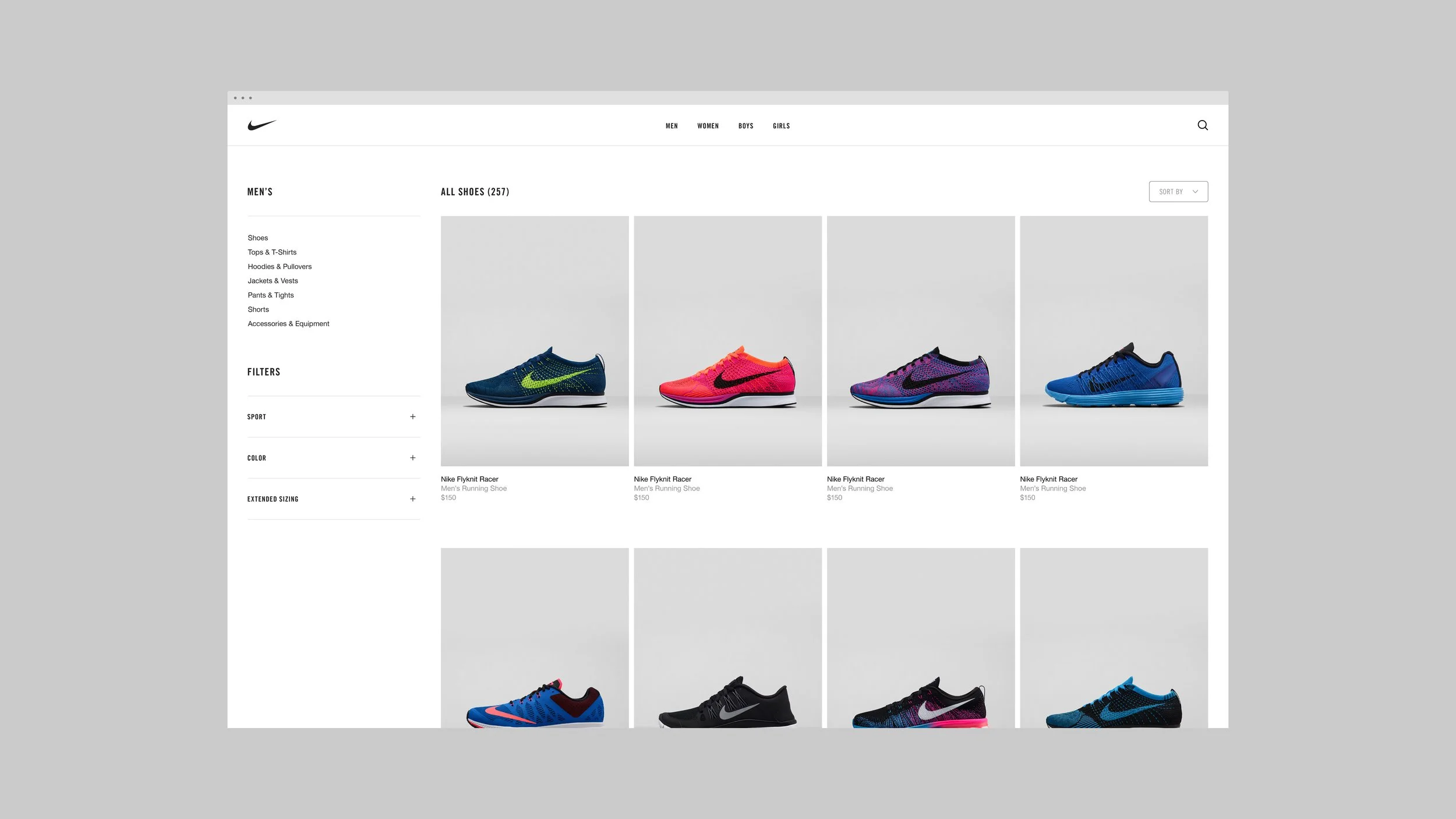Screen dimensions: 1456x819
Task: Select the Shoes category link
Action: click(x=257, y=238)
